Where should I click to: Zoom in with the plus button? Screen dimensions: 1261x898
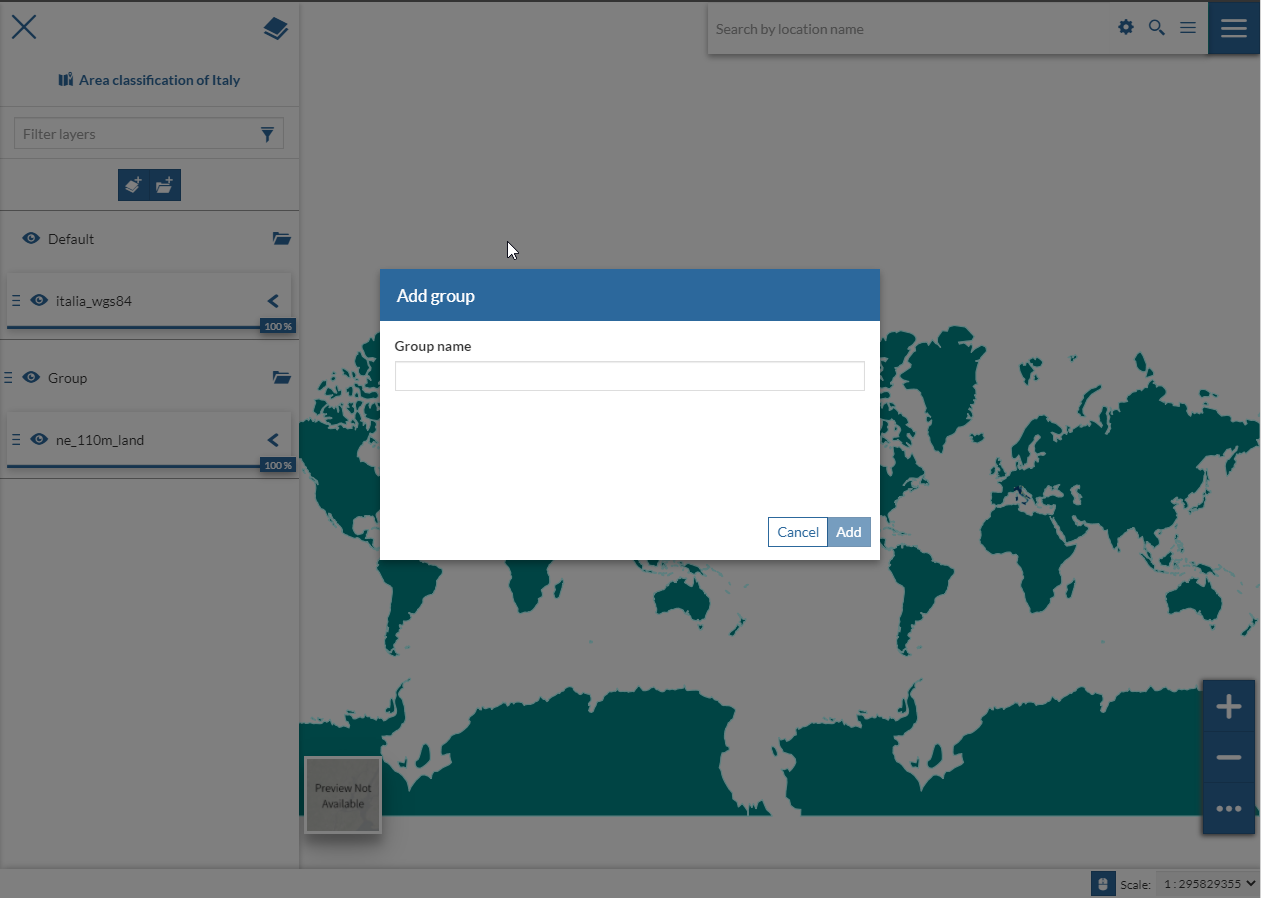(x=1229, y=707)
